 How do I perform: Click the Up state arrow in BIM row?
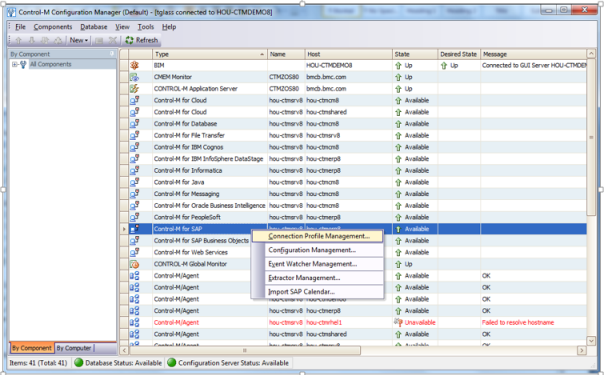[x=398, y=66]
